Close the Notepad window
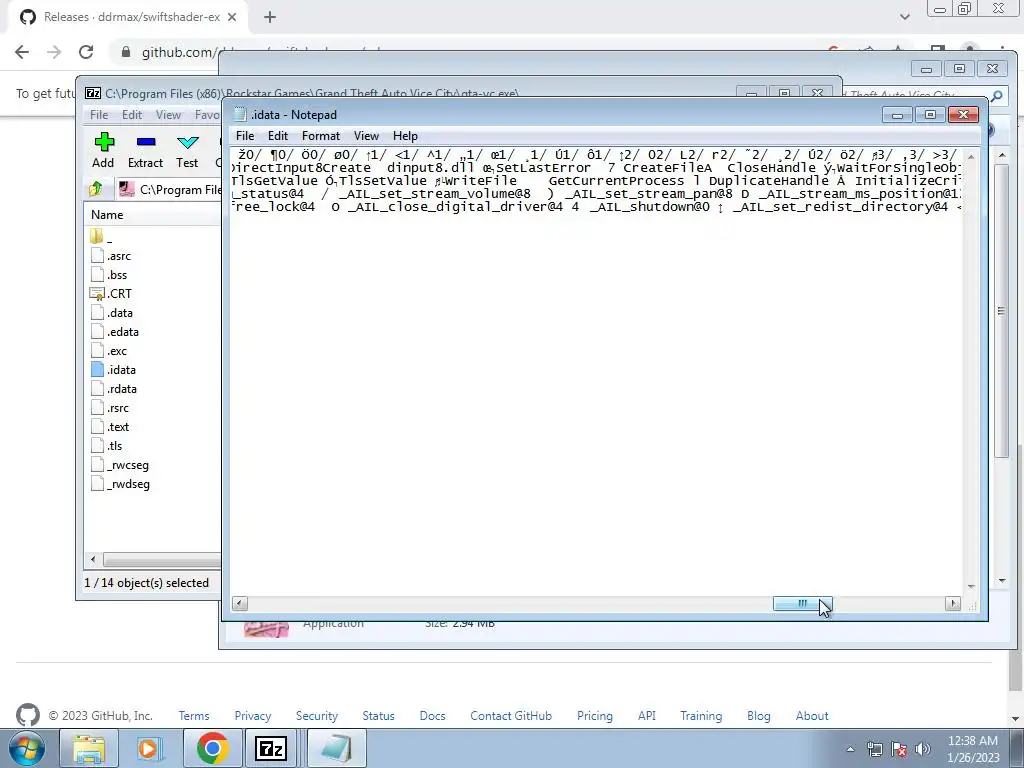The image size is (1024, 768). point(963,115)
